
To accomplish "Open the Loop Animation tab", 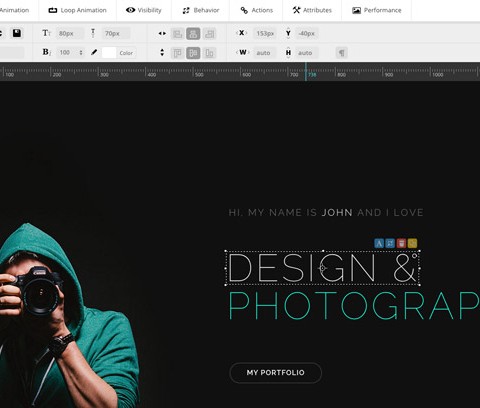I will coord(77,10).
